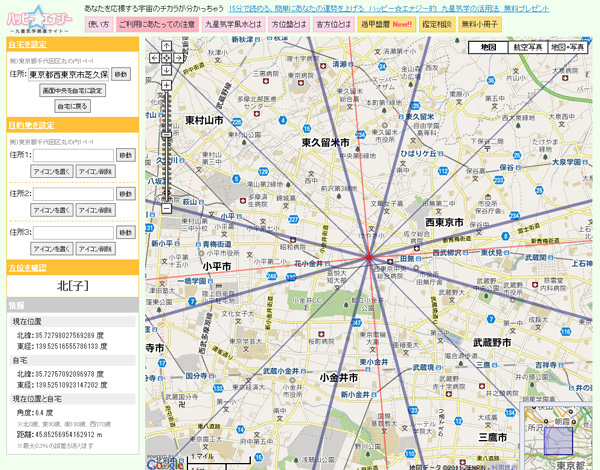
Task: Click ひばりケ丘 station label on map
Action: pos(419,153)
